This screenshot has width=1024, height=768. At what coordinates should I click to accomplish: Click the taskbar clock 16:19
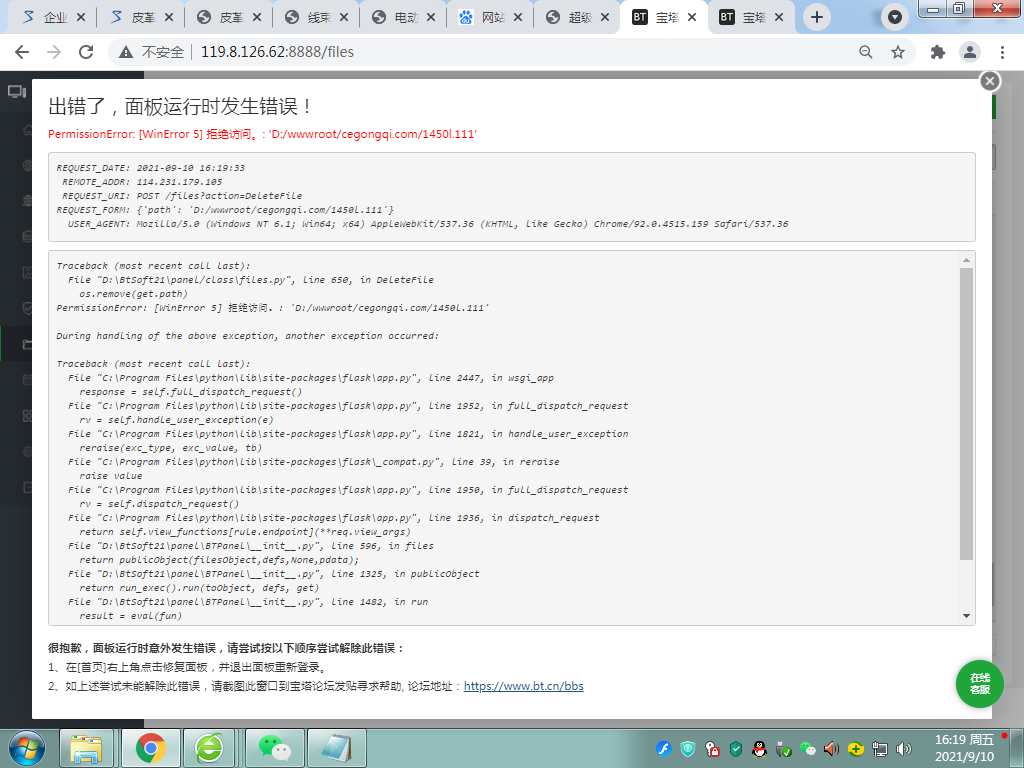tap(964, 748)
